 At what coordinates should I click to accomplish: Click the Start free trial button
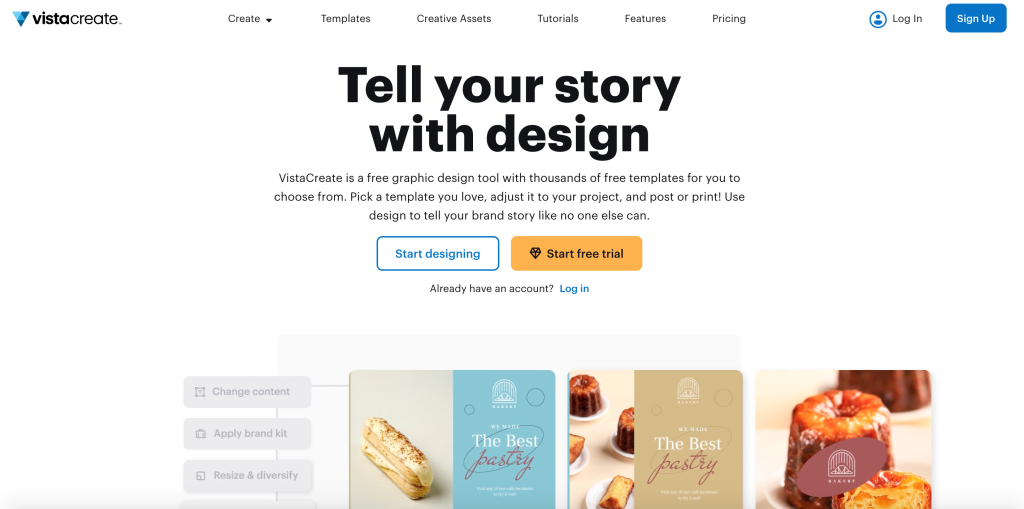pyautogui.click(x=576, y=254)
